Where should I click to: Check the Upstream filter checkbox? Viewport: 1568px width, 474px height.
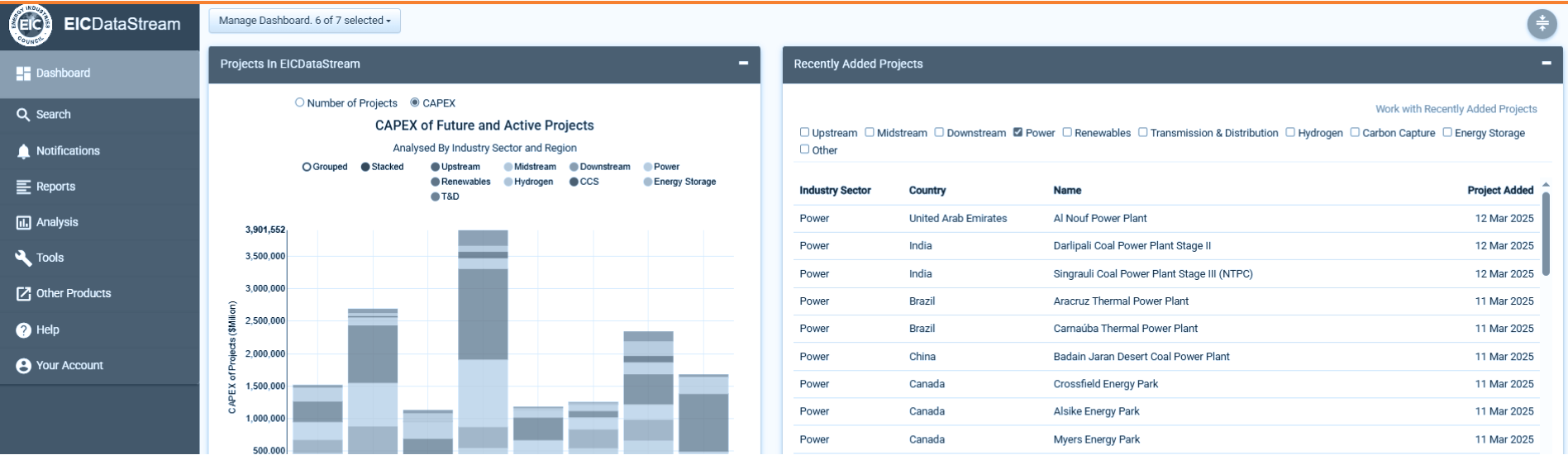point(804,132)
